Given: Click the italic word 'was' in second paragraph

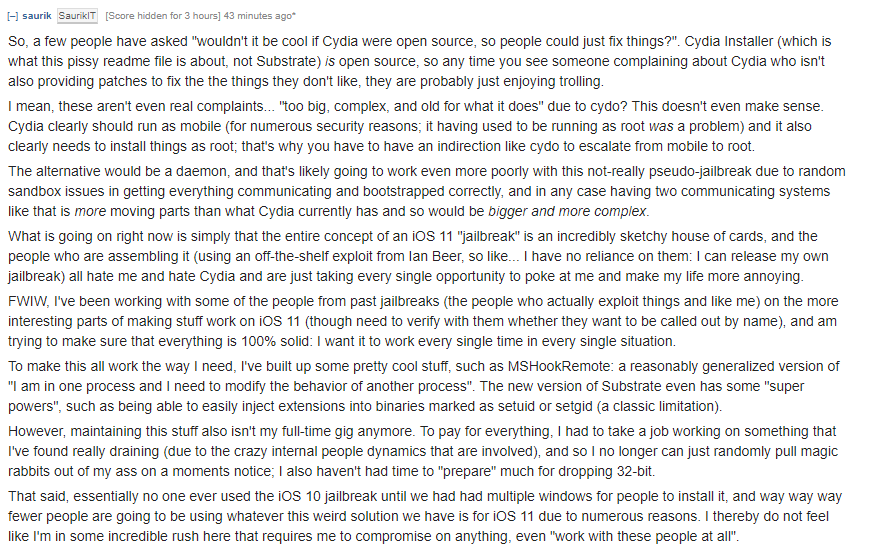Looking at the screenshot, I should click(661, 126).
